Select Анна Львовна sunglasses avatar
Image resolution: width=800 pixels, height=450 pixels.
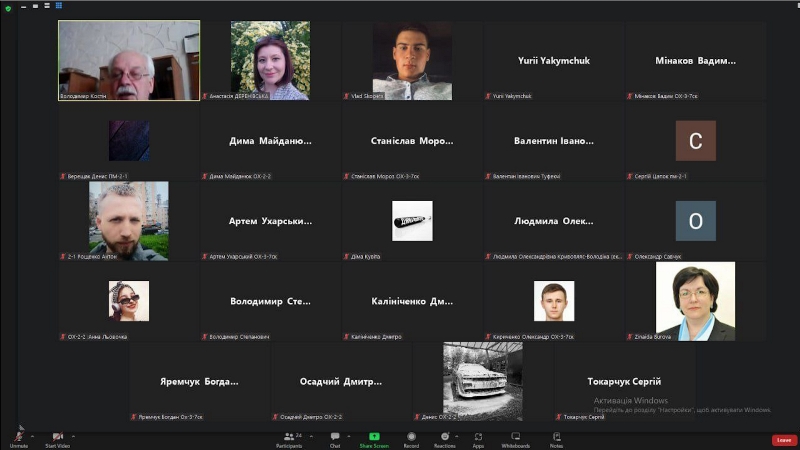[x=129, y=301]
